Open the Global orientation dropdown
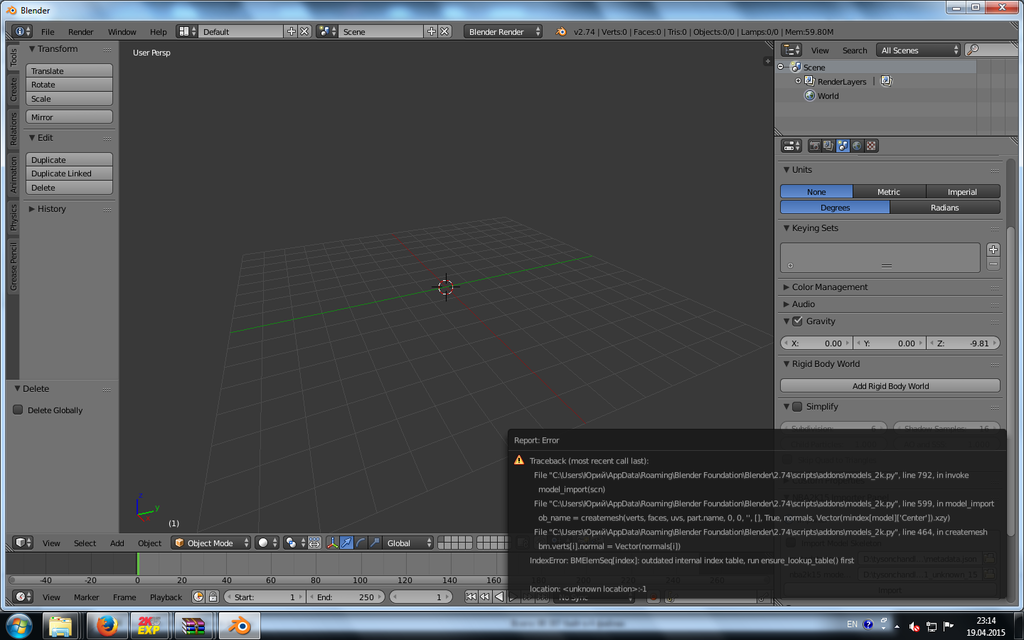 click(406, 543)
